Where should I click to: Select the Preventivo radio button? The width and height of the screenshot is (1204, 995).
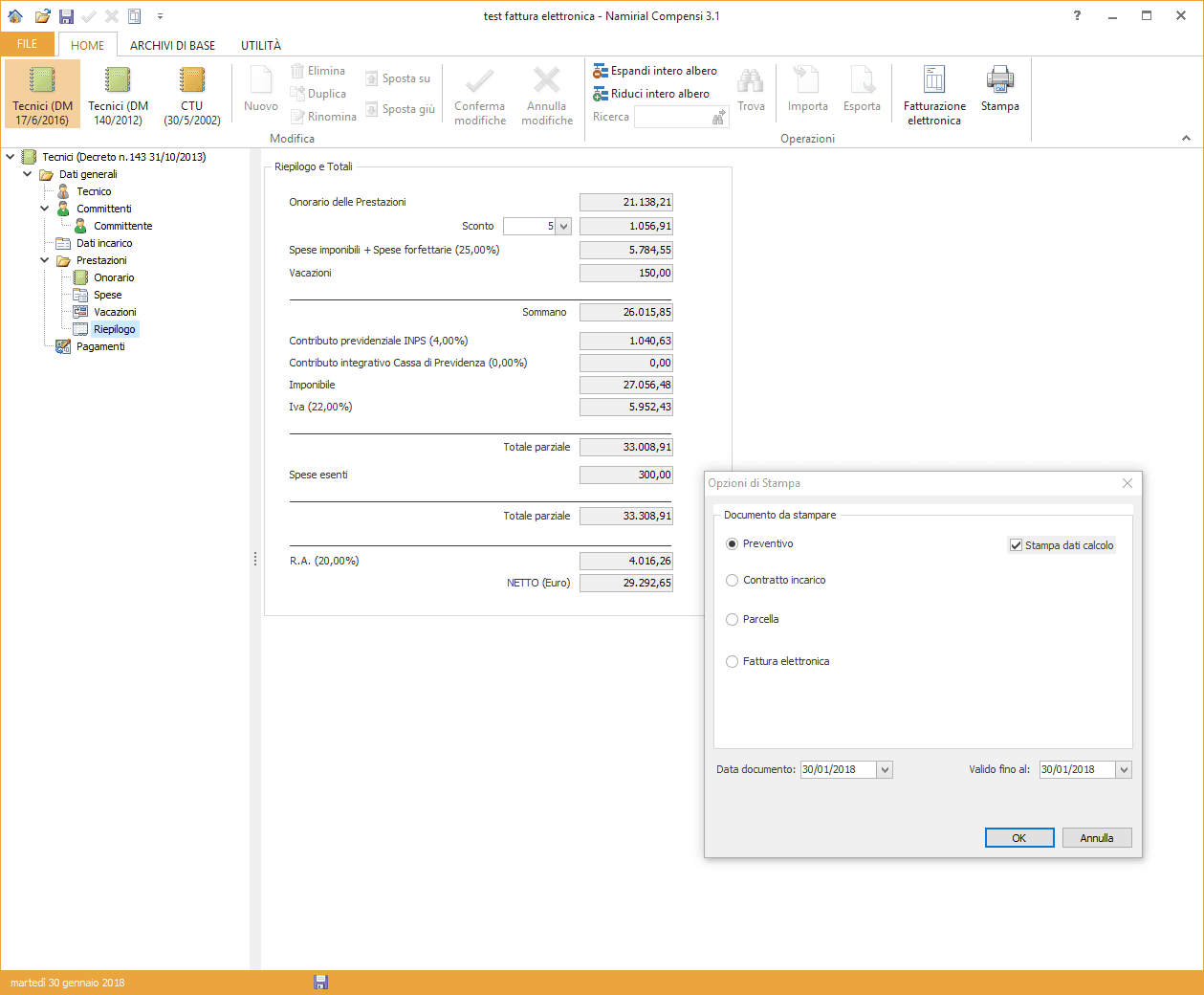click(732, 542)
